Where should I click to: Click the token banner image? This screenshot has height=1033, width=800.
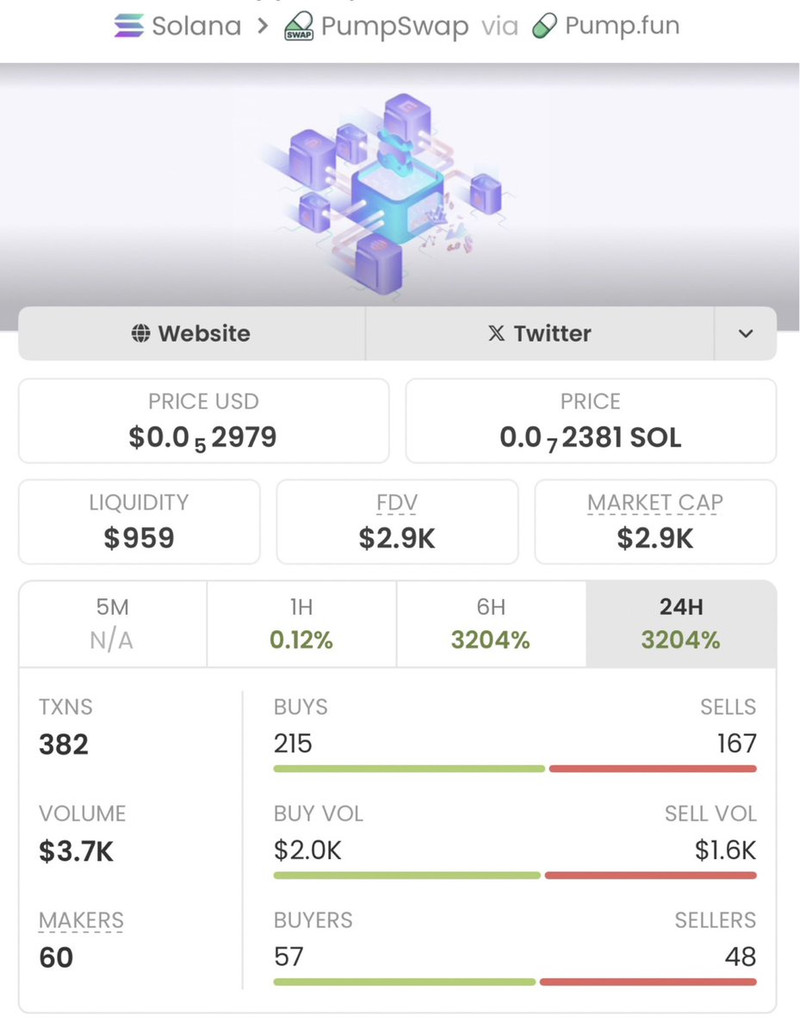(x=398, y=185)
